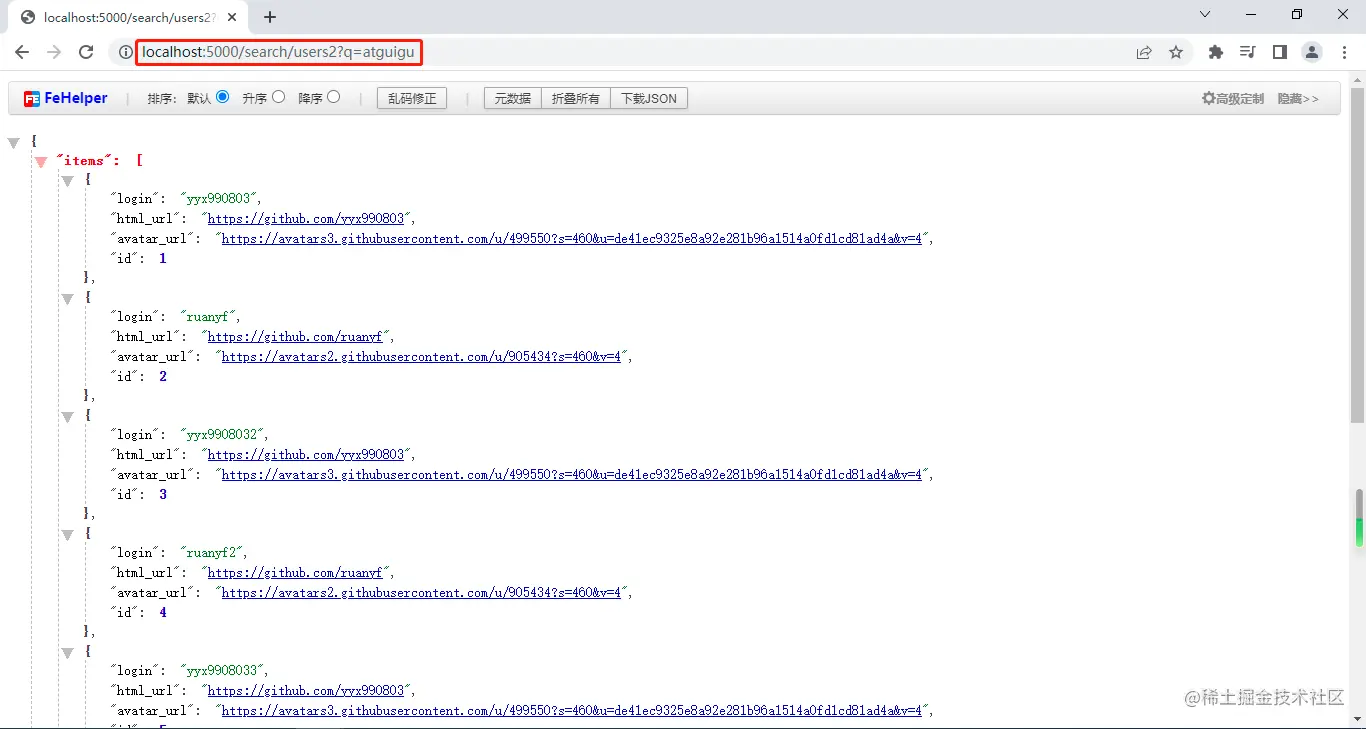The height and width of the screenshot is (729, 1366).
Task: Click 折叠所有 to collapse all
Action: pyautogui.click(x=576, y=98)
